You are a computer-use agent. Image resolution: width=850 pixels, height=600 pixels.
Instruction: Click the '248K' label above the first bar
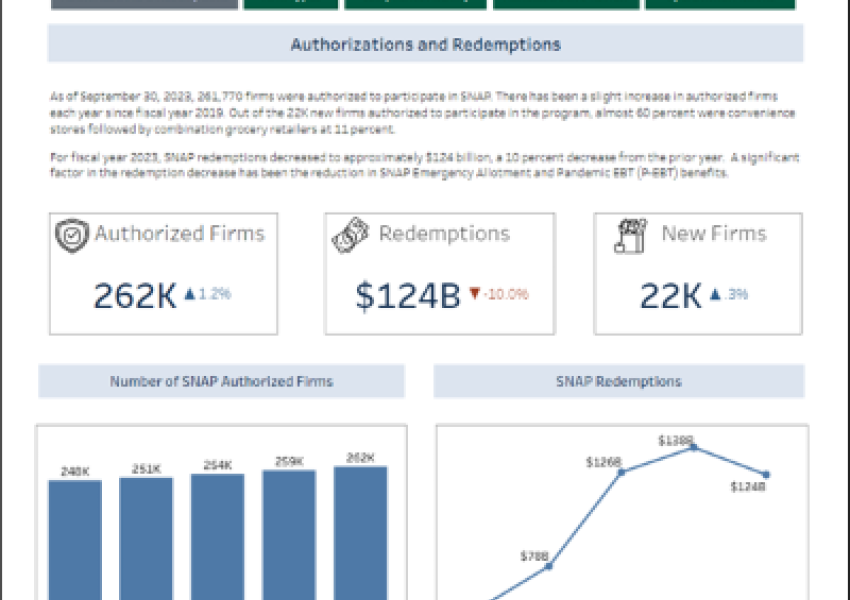(75, 472)
